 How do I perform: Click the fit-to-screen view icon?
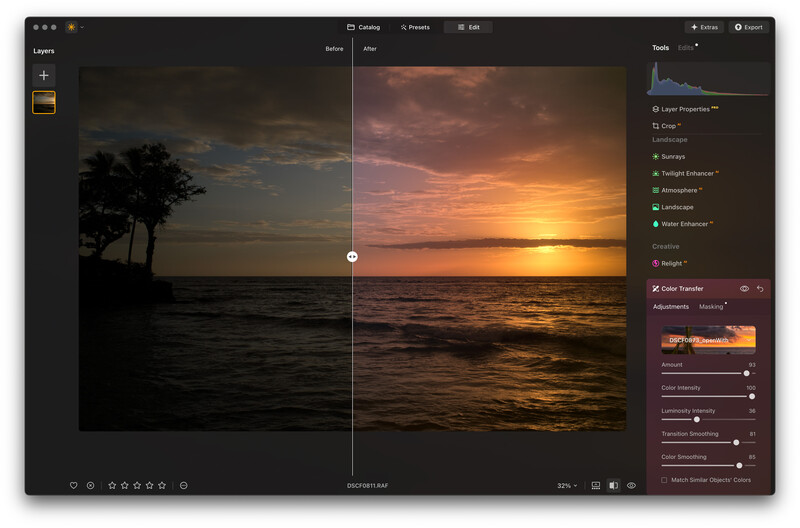(x=595, y=486)
